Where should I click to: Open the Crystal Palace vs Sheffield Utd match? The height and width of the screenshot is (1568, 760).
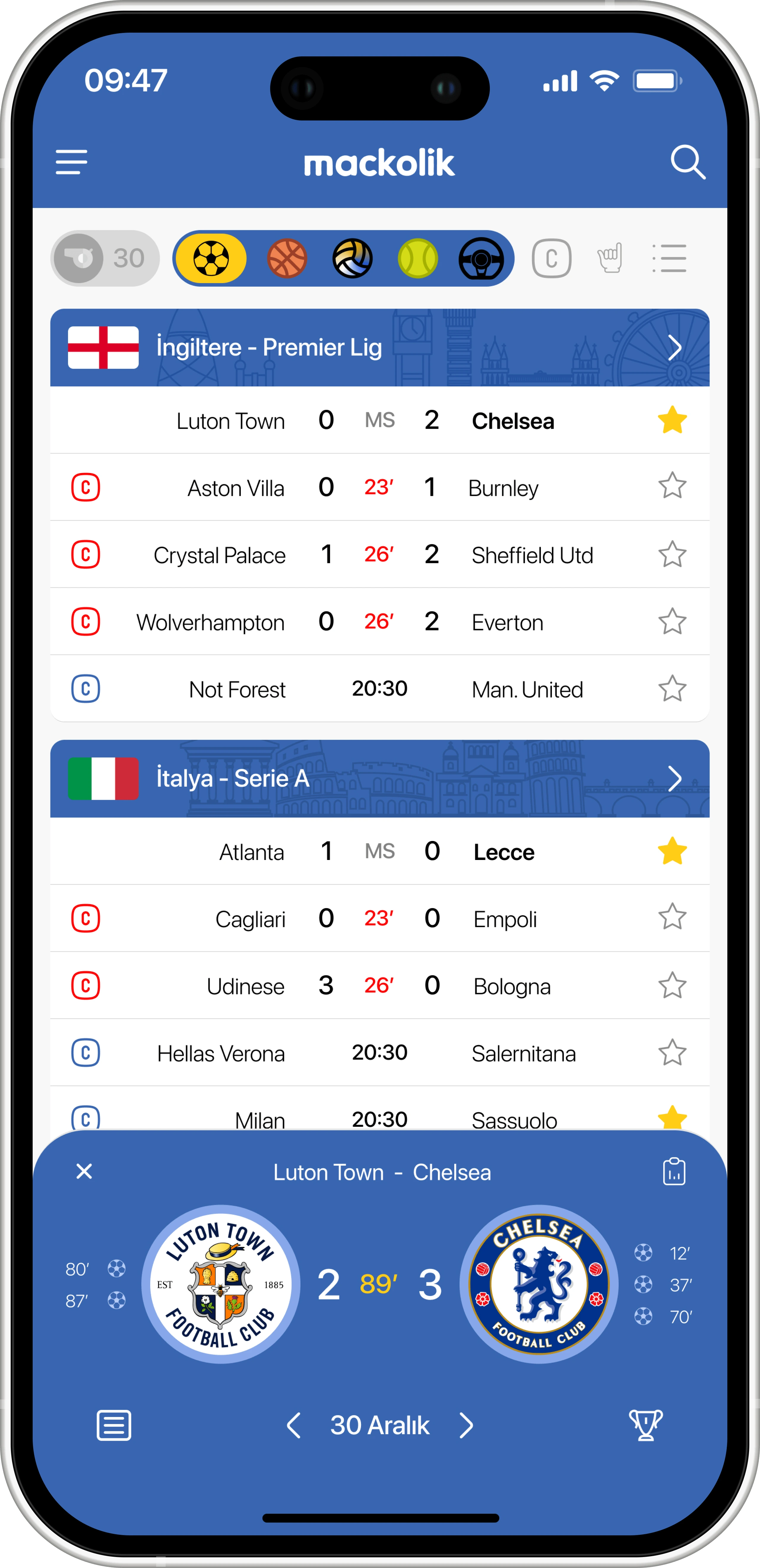click(379, 555)
